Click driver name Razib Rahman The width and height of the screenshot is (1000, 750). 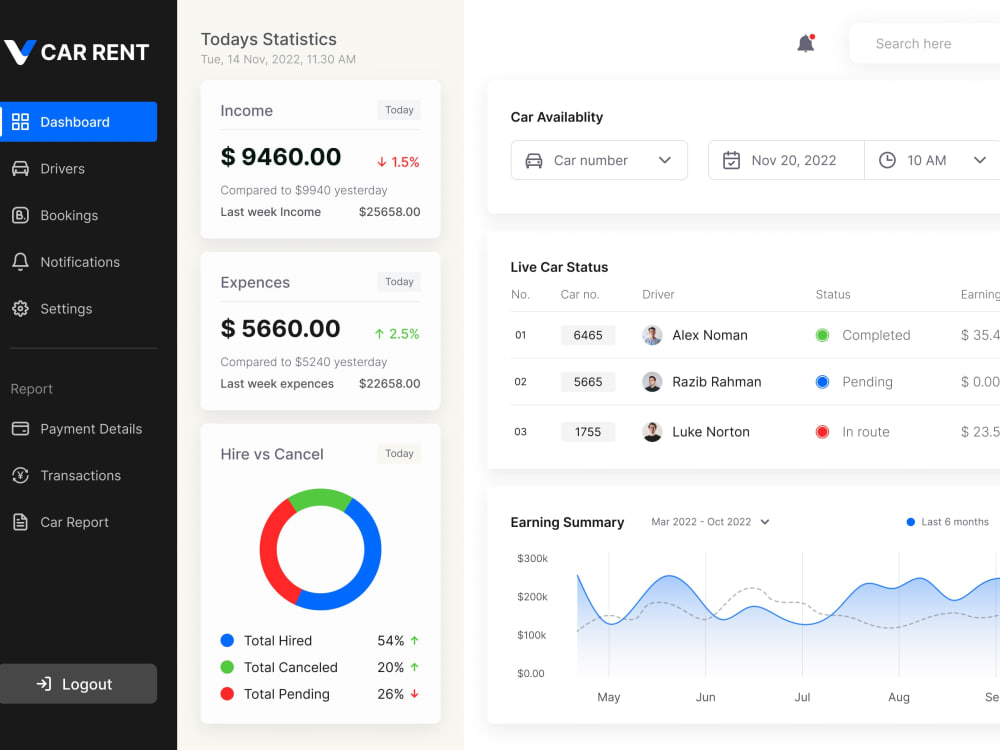717,382
